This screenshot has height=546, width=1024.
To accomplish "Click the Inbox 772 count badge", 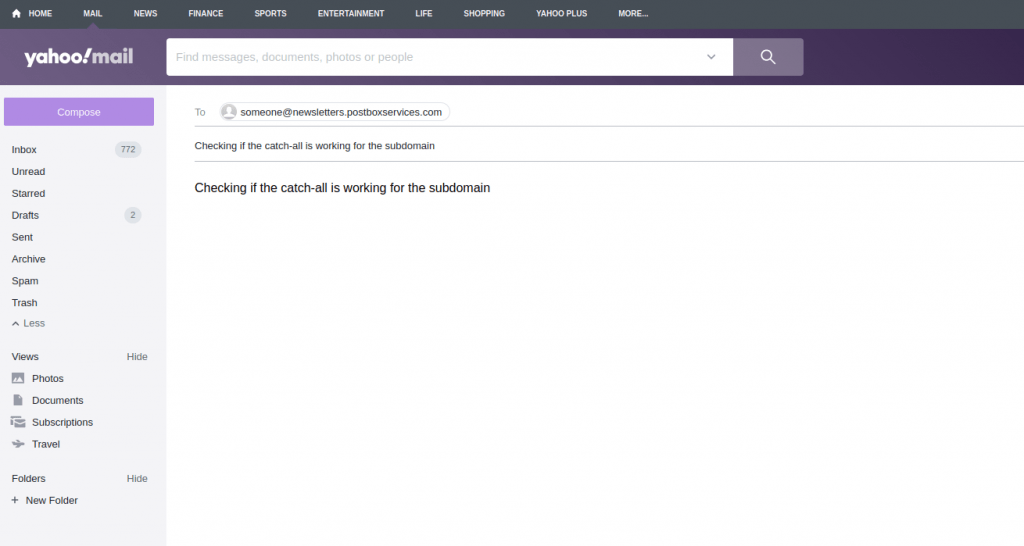I will click(x=128, y=150).
